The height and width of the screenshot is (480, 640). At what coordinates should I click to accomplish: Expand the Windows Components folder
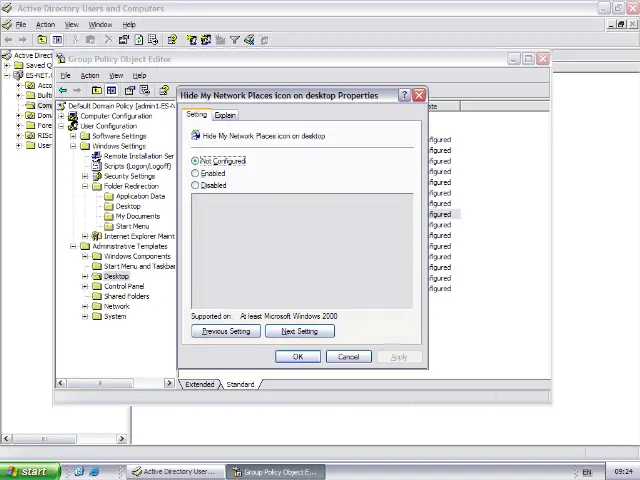pyautogui.click(x=85, y=256)
